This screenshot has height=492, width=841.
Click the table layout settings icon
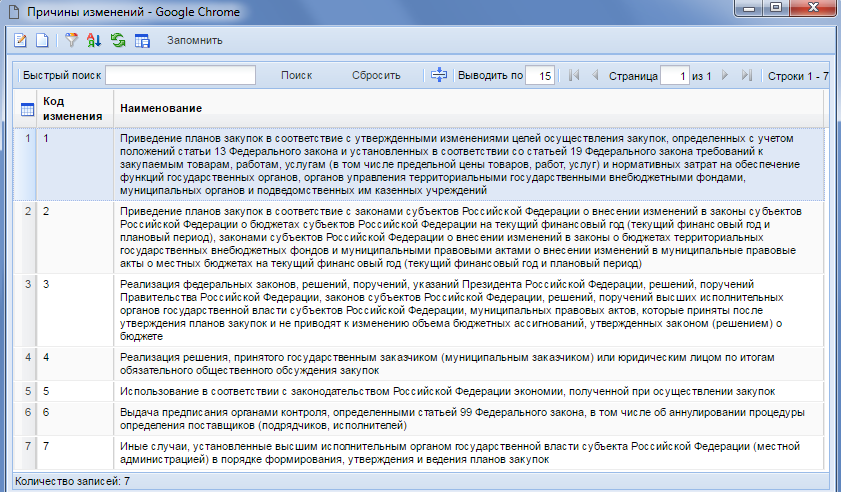pyautogui.click(x=142, y=41)
